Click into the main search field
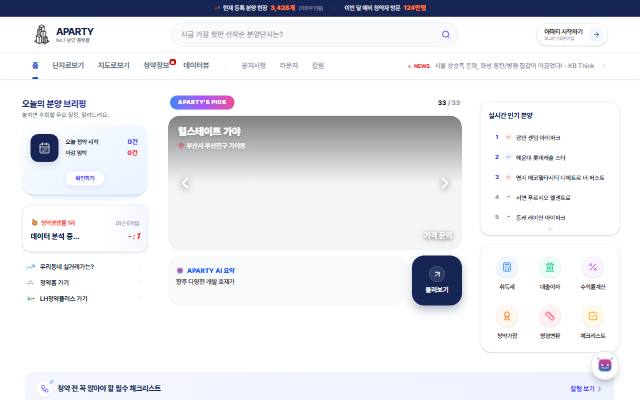 coord(314,34)
